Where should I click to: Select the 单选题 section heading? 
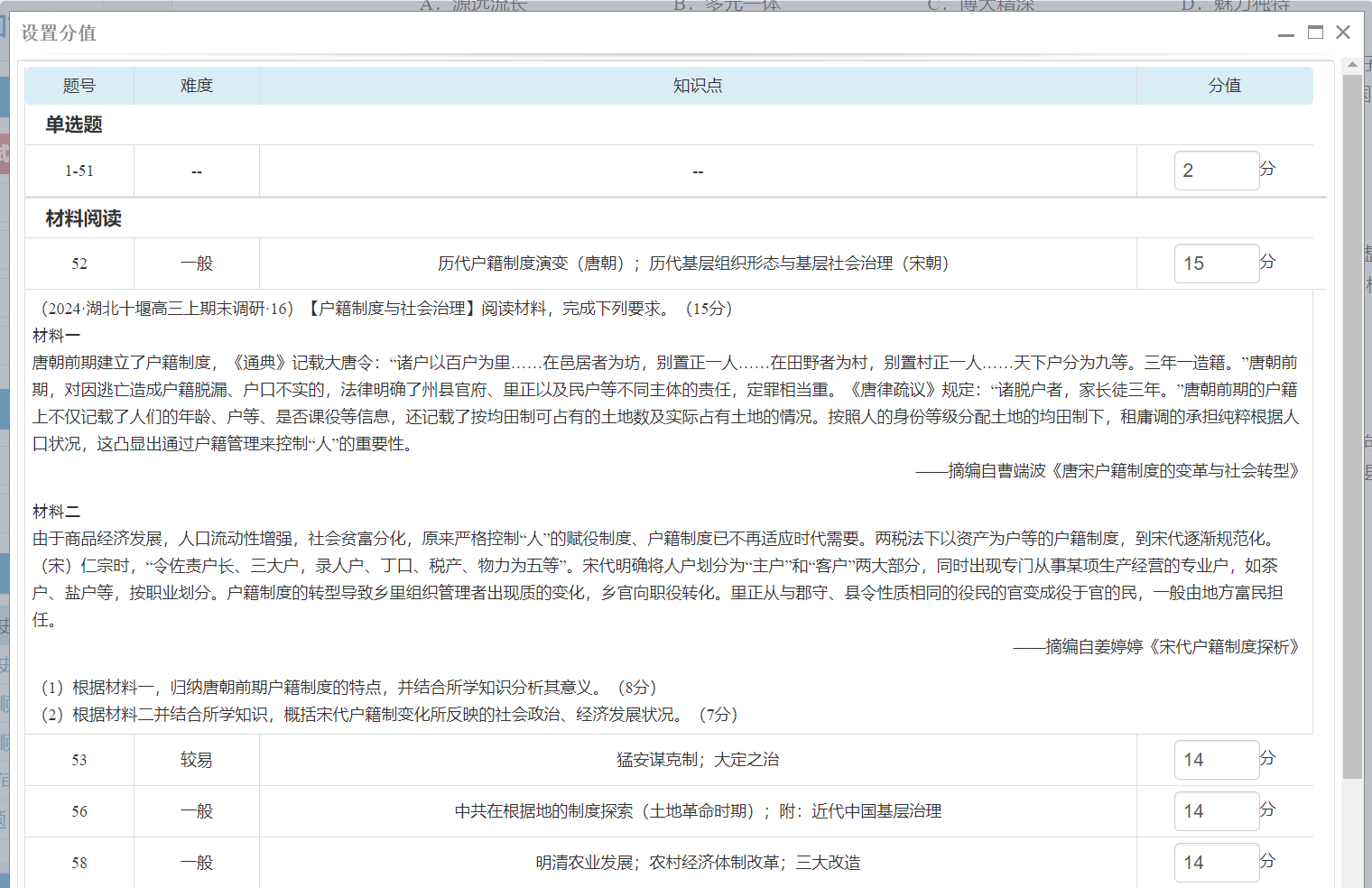[74, 125]
